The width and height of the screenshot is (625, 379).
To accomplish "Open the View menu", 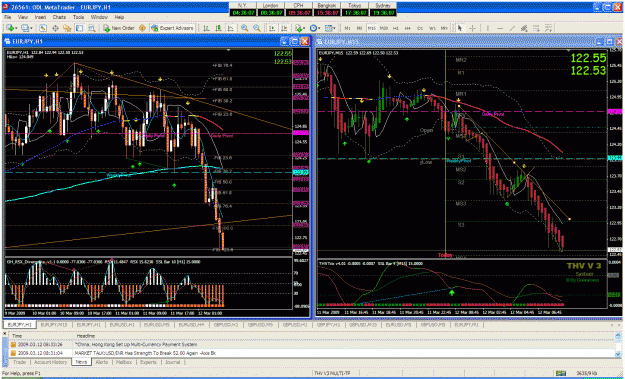I will click(23, 17).
